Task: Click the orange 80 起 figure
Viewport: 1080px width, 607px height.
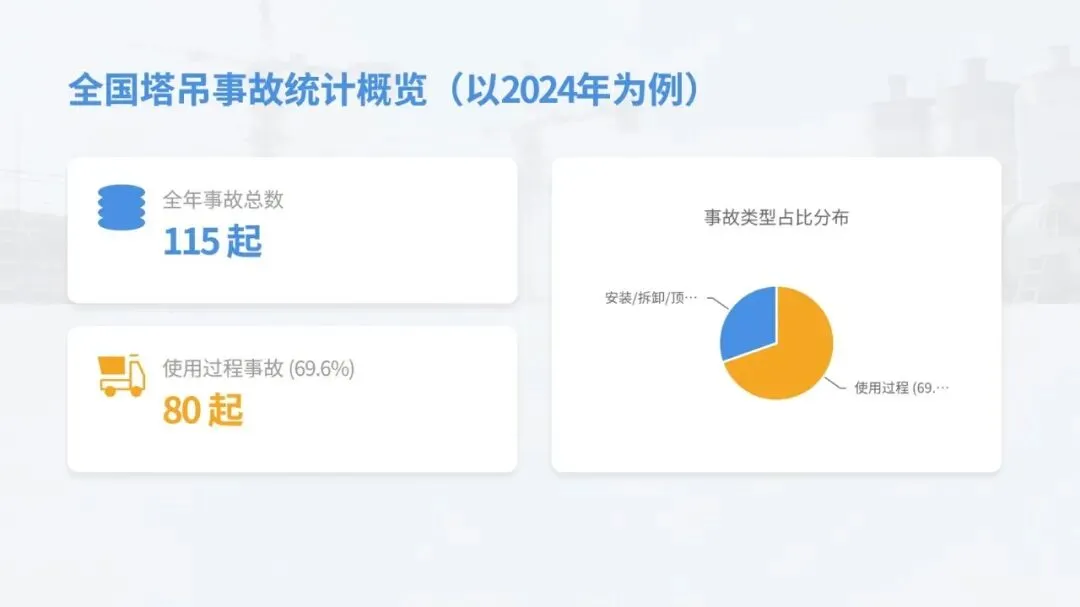Action: [x=203, y=410]
